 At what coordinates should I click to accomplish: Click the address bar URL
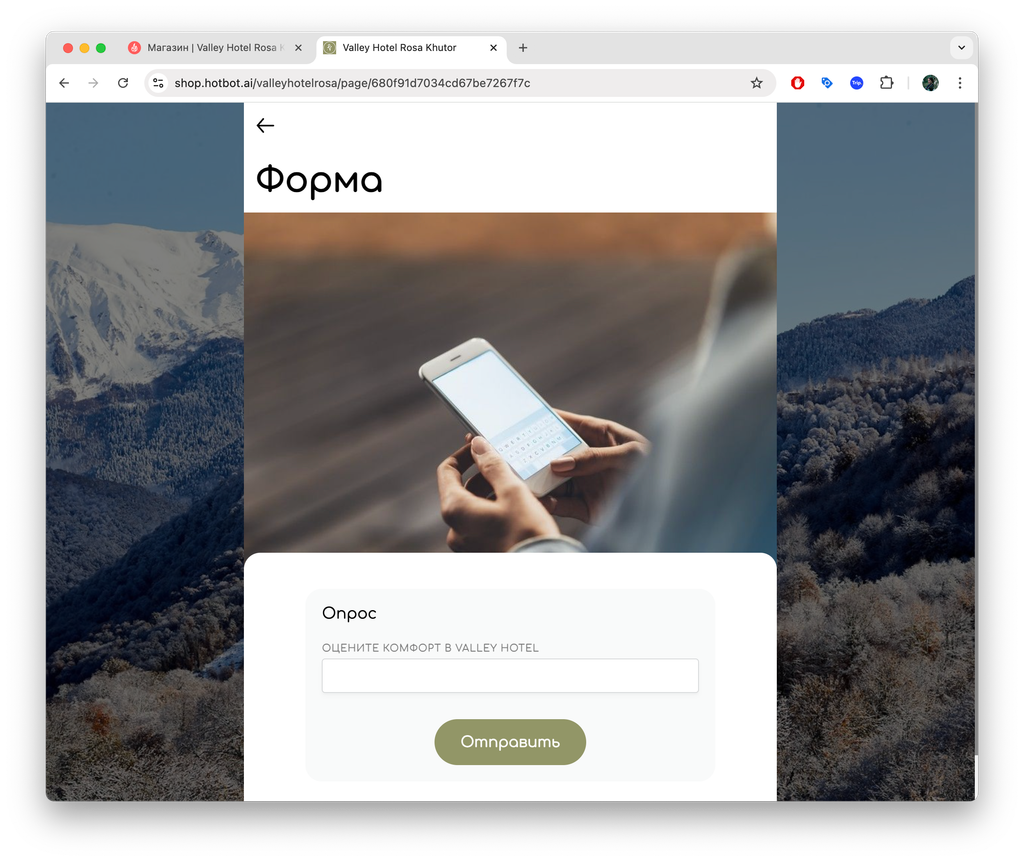[352, 83]
